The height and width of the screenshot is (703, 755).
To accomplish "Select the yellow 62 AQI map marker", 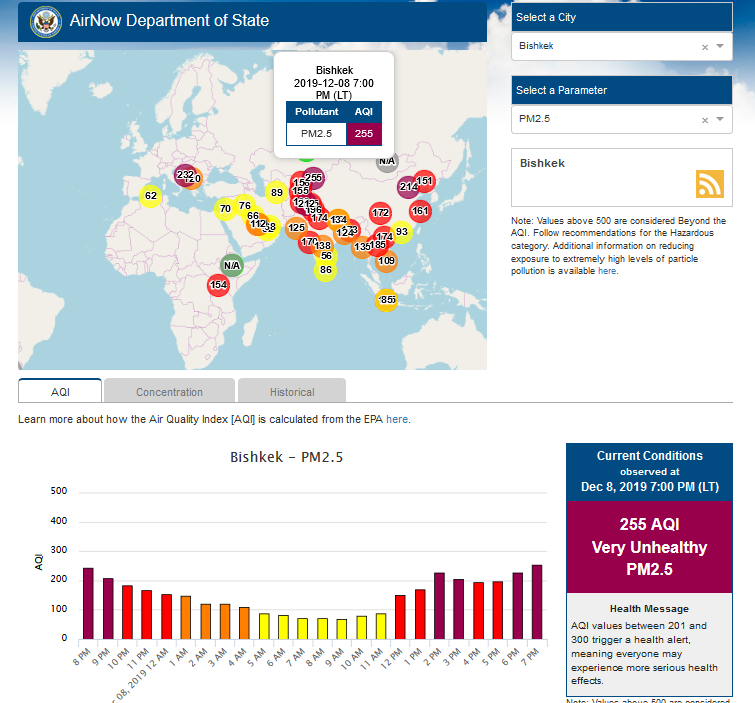I will coord(150,196).
